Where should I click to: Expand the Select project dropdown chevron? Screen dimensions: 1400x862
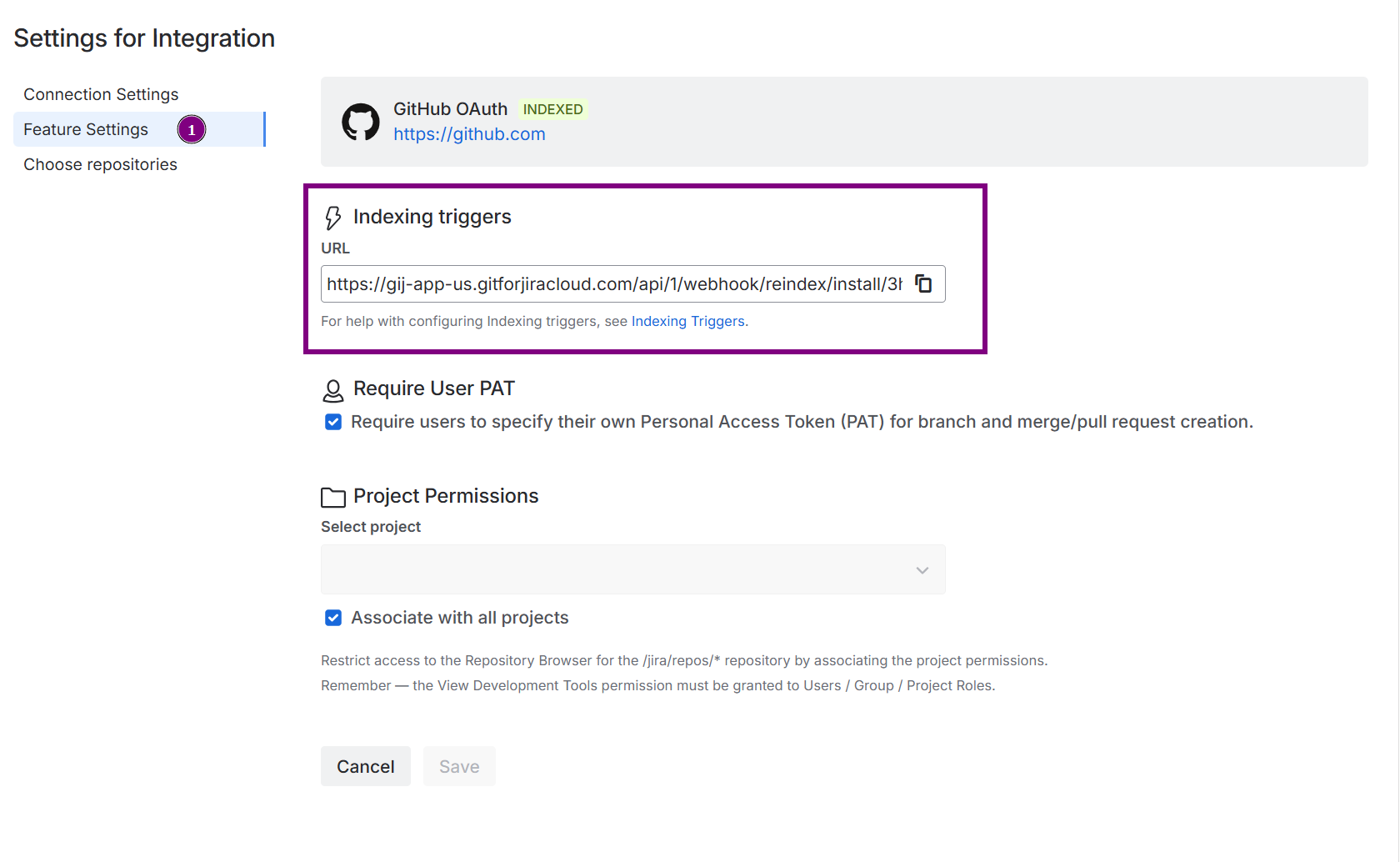(x=922, y=570)
